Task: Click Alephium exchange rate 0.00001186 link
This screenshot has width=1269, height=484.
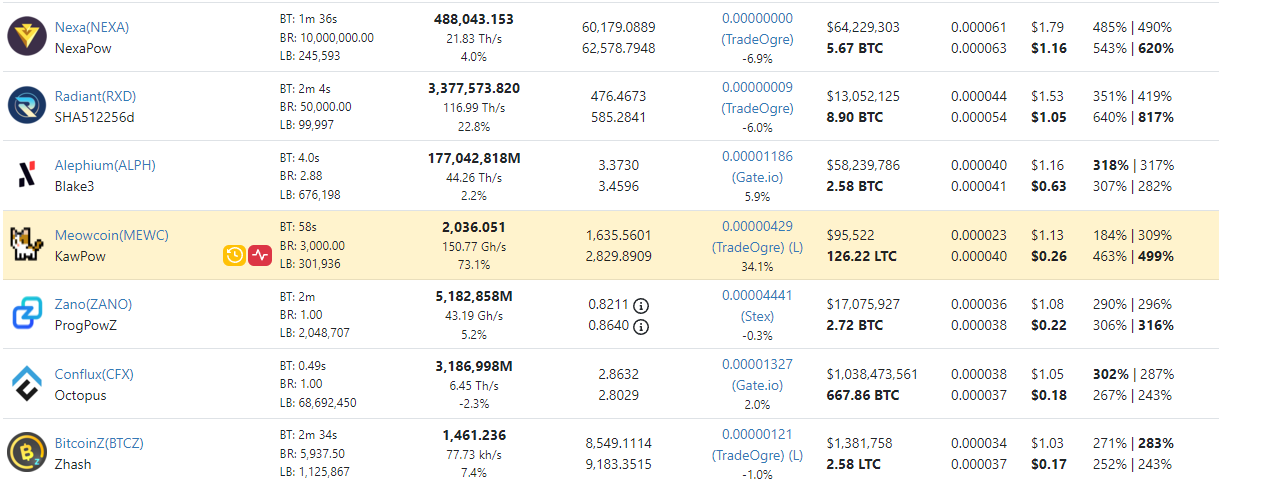Action: pos(757,156)
